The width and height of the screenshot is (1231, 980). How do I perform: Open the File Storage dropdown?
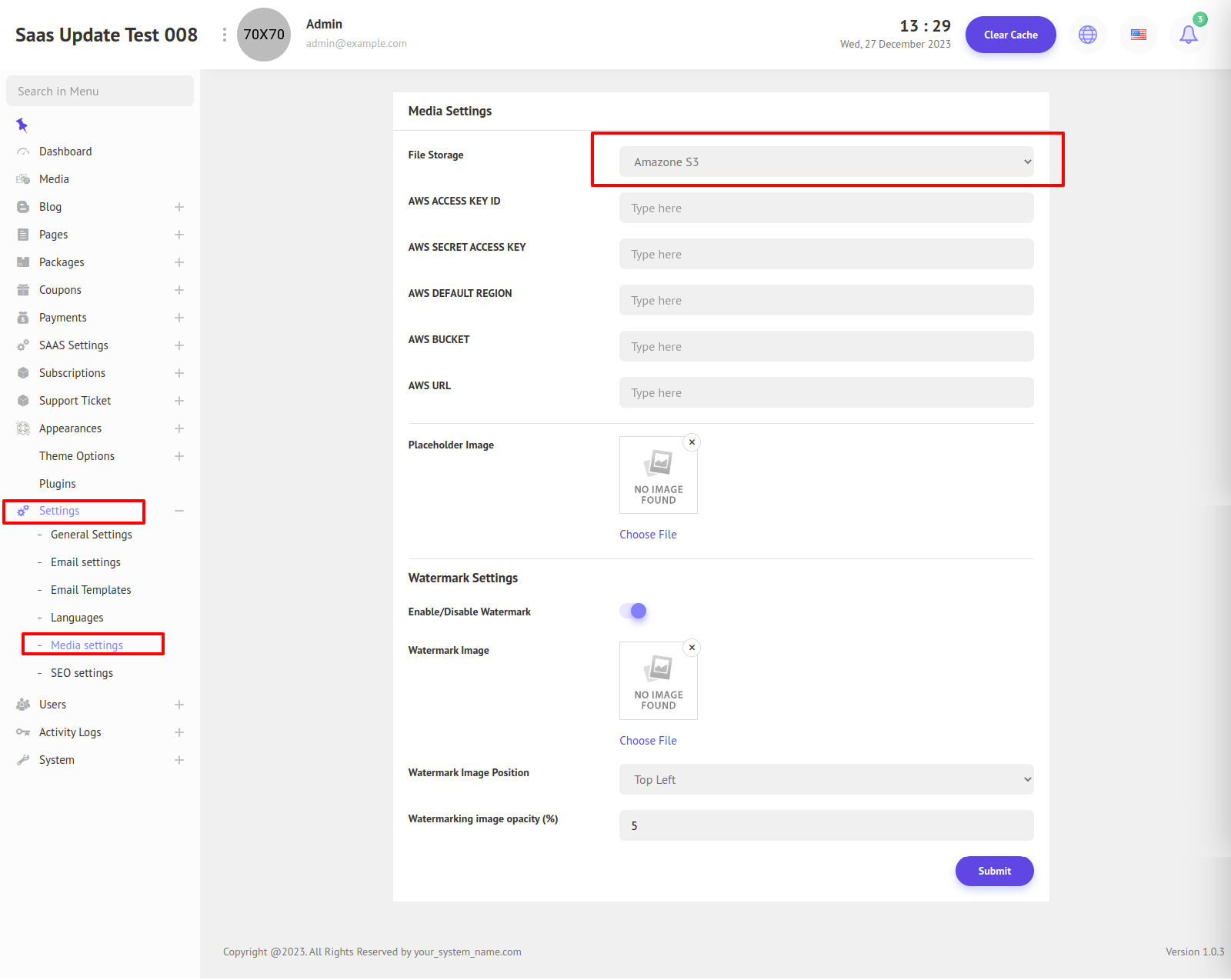click(x=826, y=162)
